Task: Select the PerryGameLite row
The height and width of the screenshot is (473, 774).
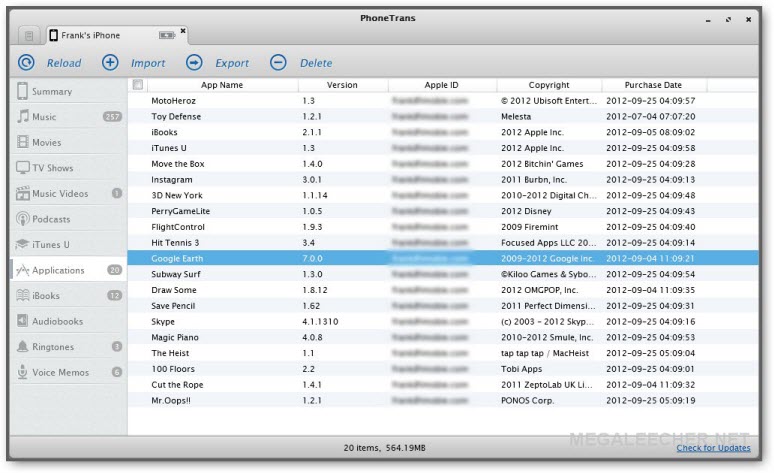Action: point(443,211)
